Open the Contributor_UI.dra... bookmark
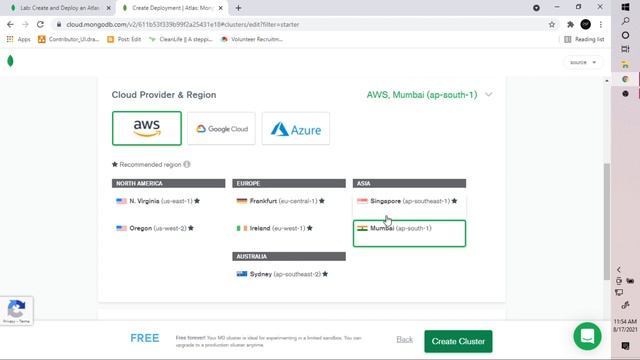Screen dimensions: 640x360 pyautogui.click(x=69, y=39)
